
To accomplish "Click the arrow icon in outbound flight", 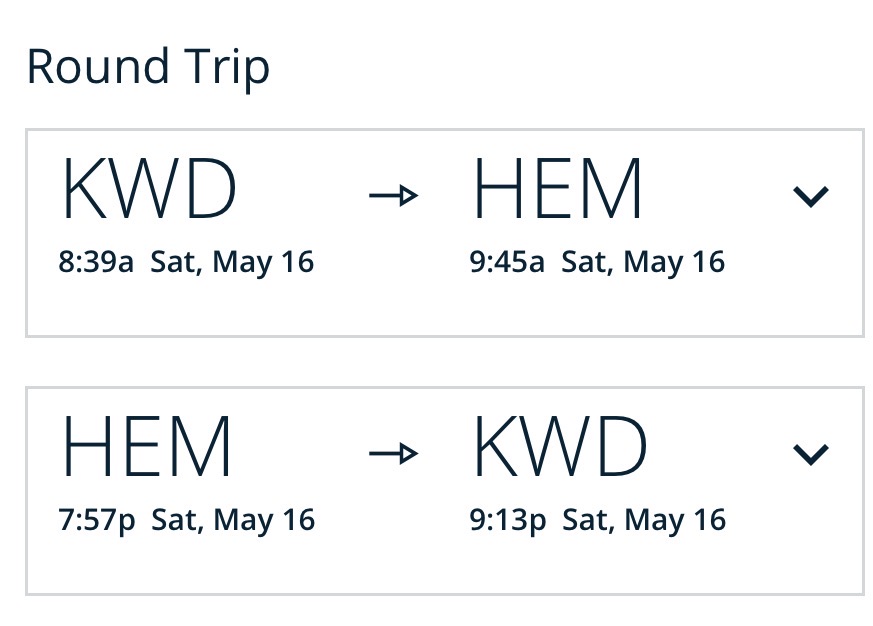I will pos(393,196).
